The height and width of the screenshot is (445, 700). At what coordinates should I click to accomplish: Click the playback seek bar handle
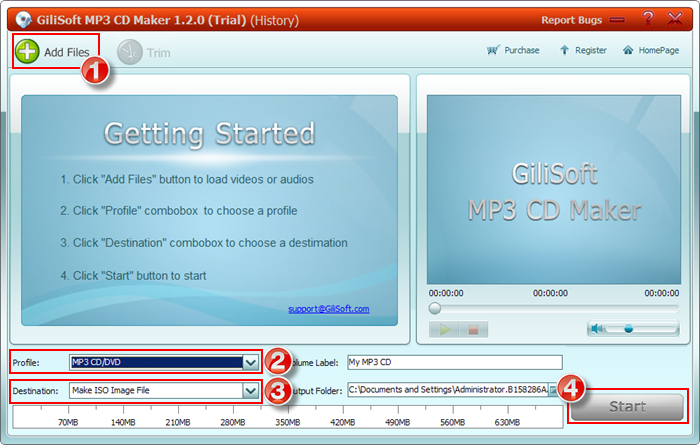tap(435, 309)
